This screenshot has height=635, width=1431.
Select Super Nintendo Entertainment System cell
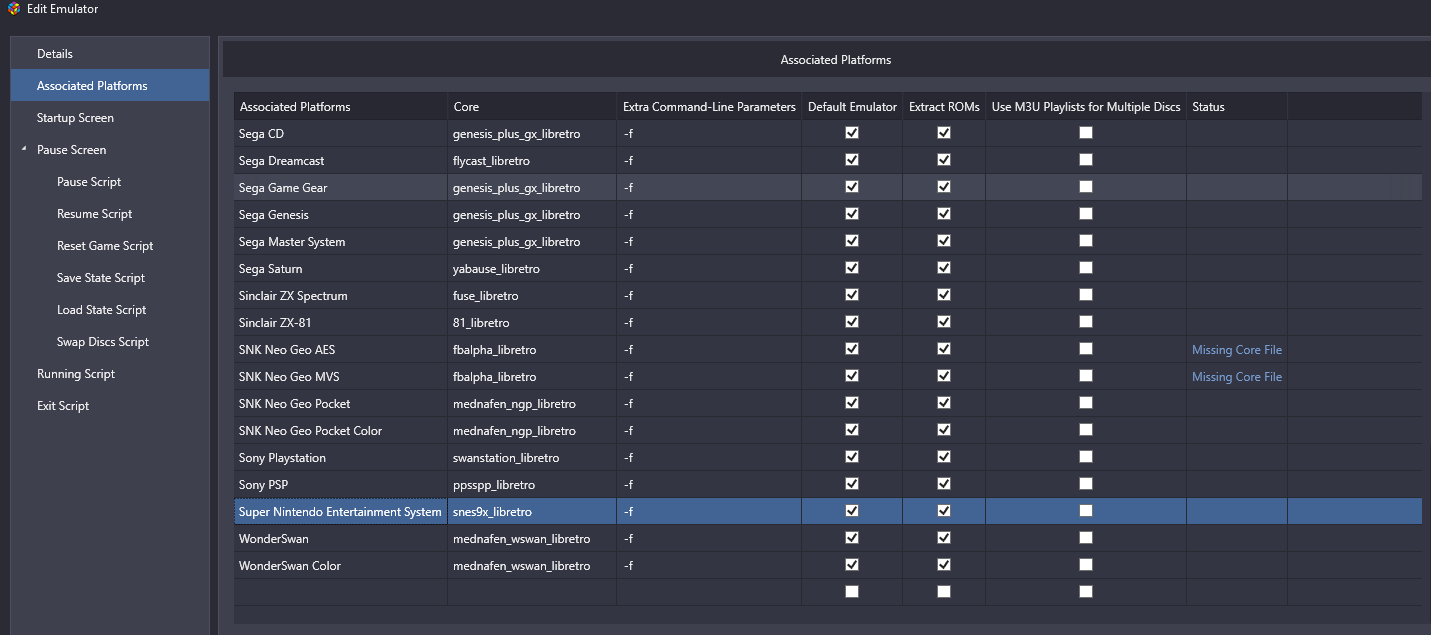tap(341, 511)
